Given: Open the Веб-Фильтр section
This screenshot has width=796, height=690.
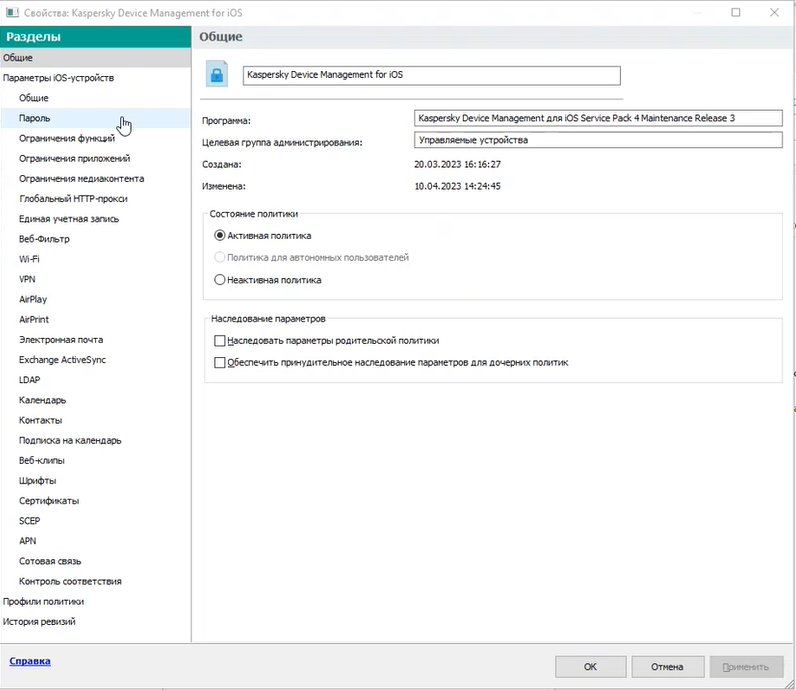Looking at the screenshot, I should tap(95, 239).
